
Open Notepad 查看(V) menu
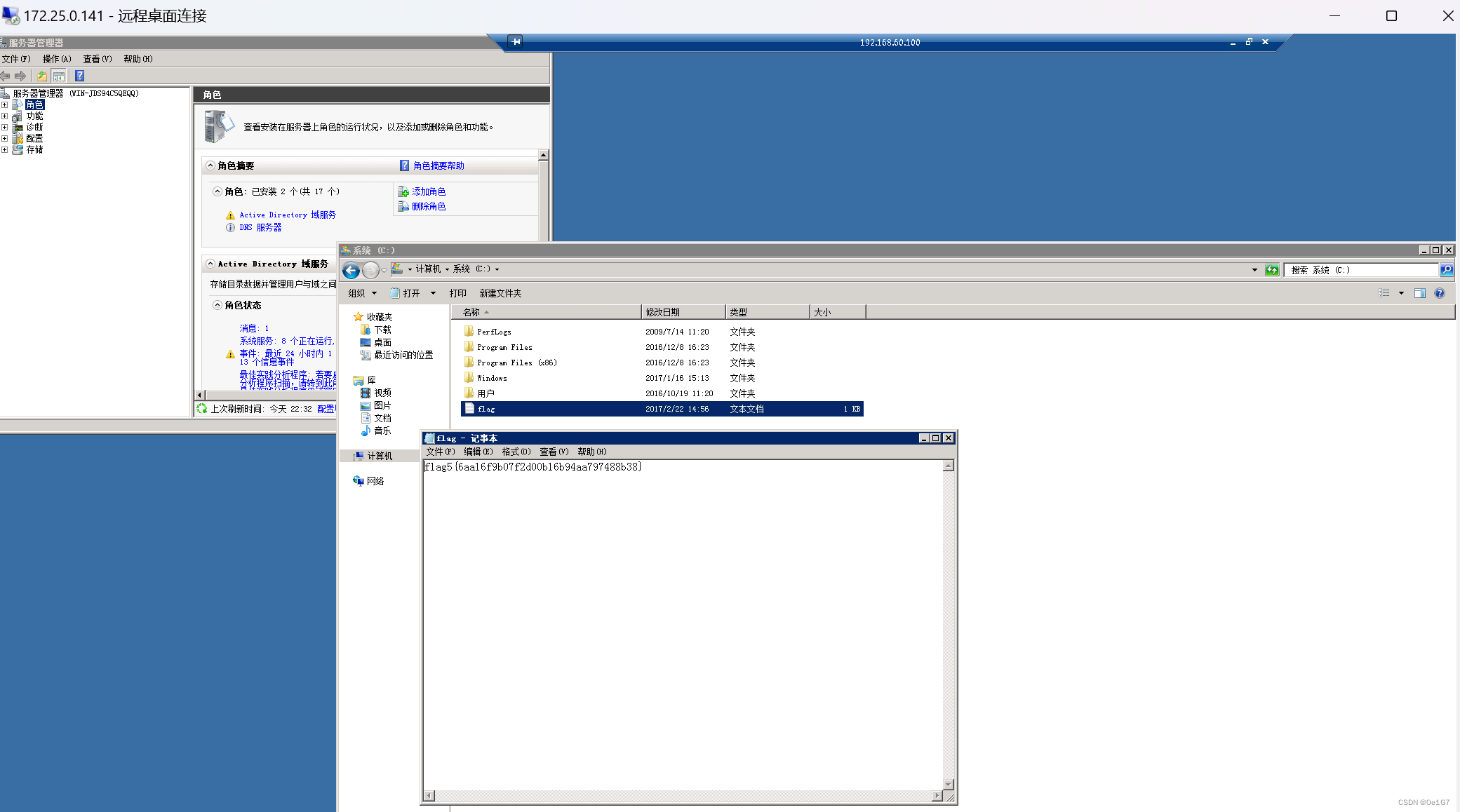tap(554, 452)
